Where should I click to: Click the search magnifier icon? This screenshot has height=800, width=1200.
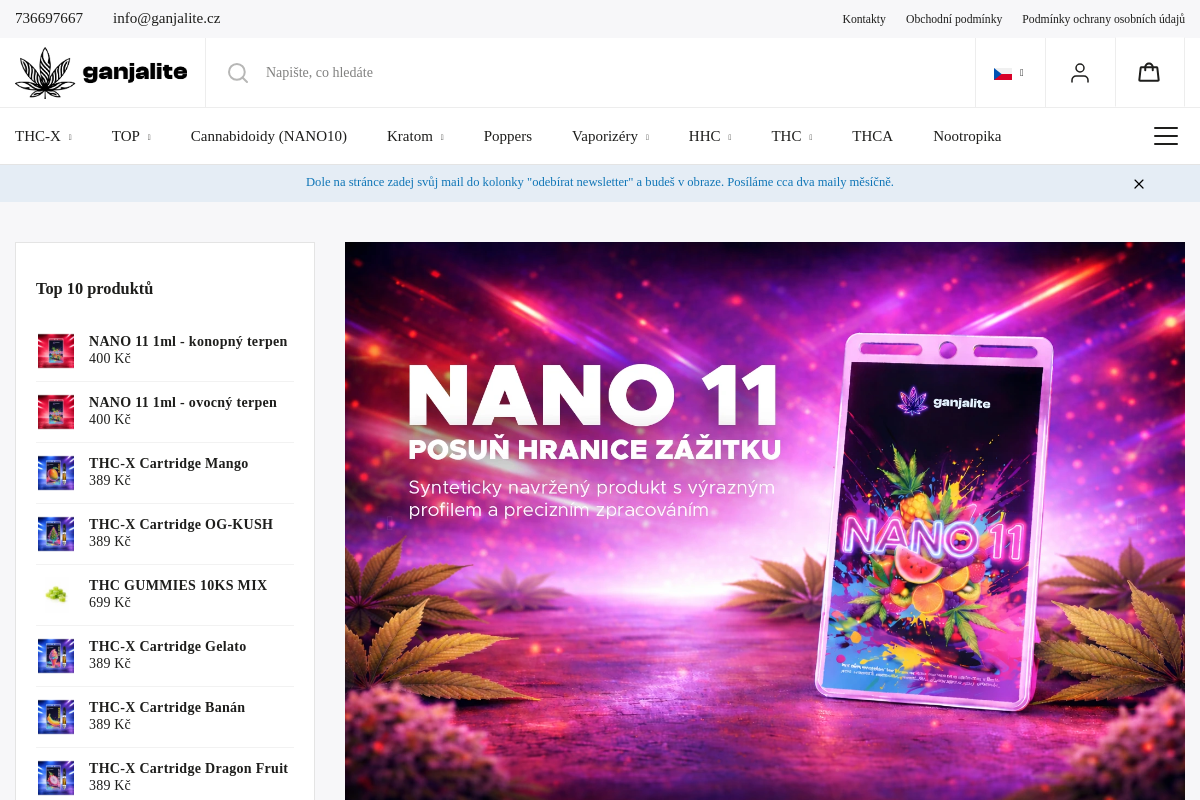(238, 73)
